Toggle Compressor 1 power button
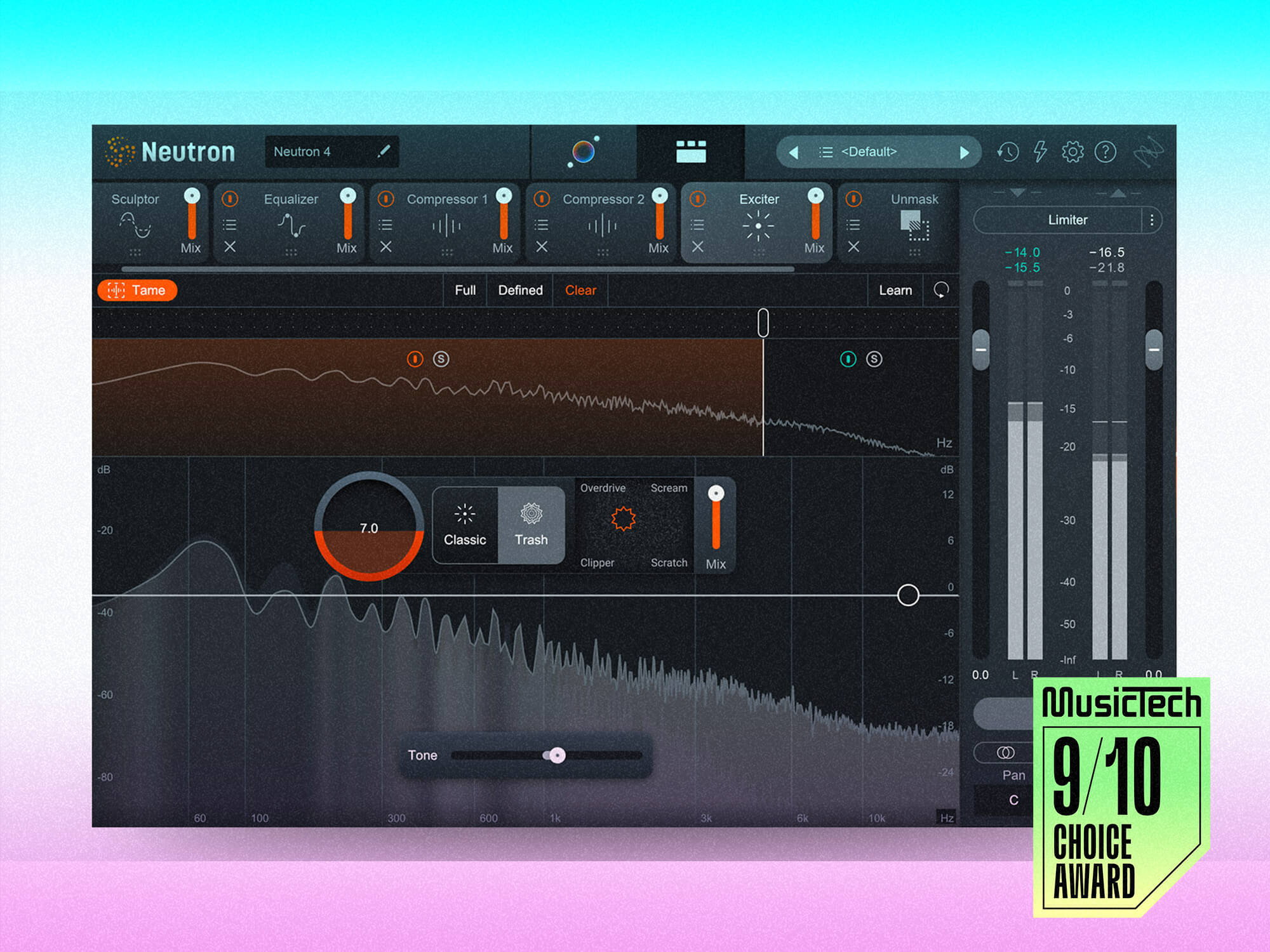Image resolution: width=1270 pixels, height=952 pixels. [385, 199]
